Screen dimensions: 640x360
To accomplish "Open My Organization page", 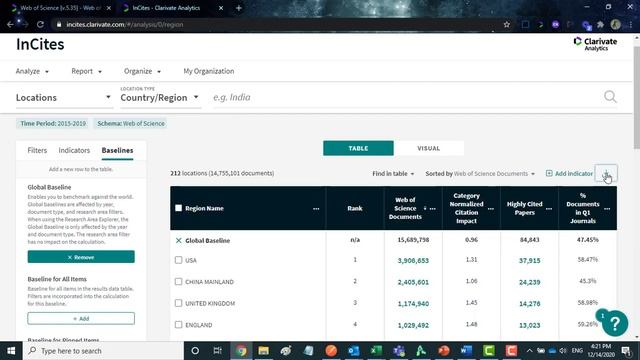I will (209, 71).
